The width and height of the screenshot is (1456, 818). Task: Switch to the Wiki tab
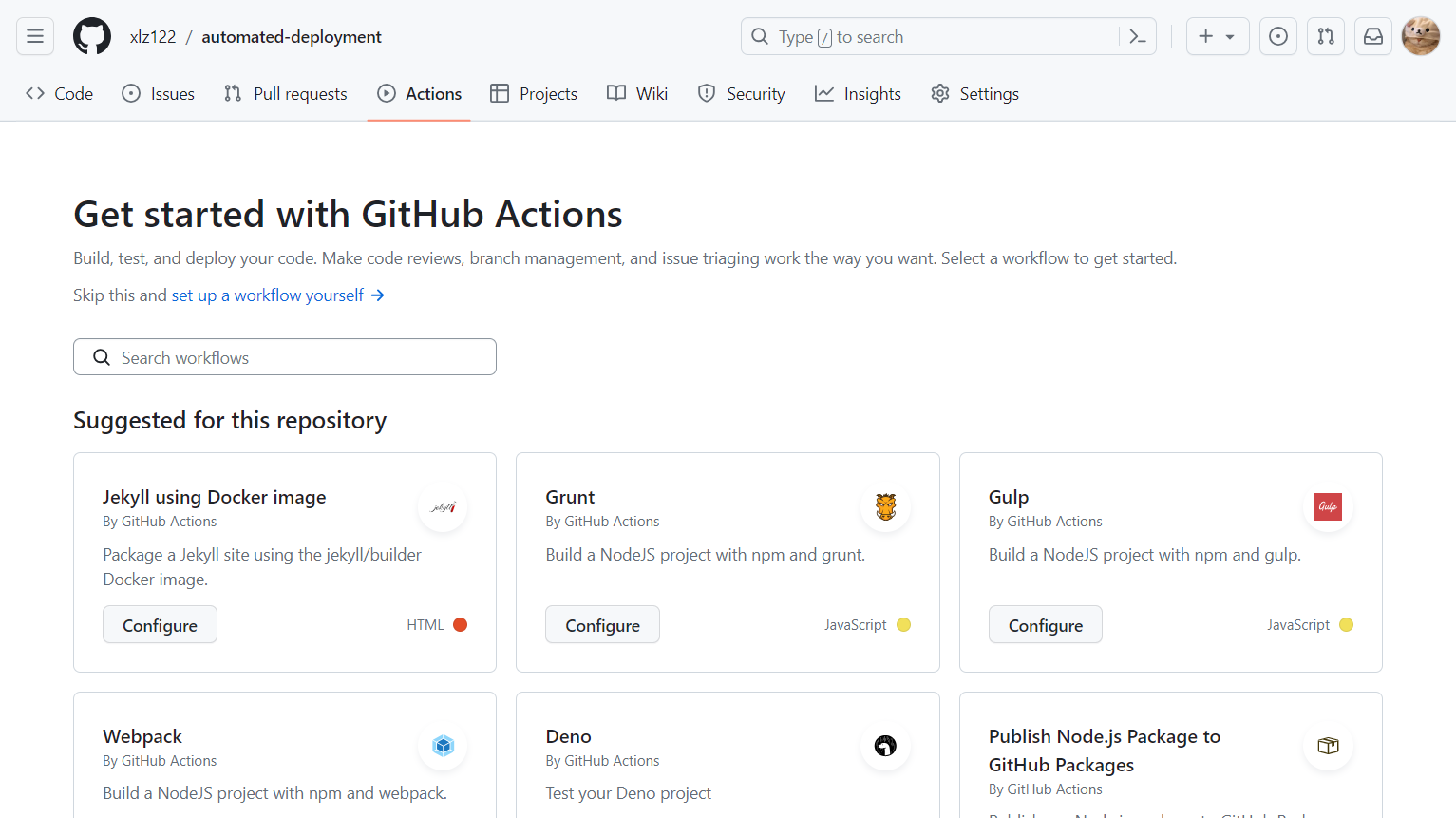pyautogui.click(x=637, y=93)
